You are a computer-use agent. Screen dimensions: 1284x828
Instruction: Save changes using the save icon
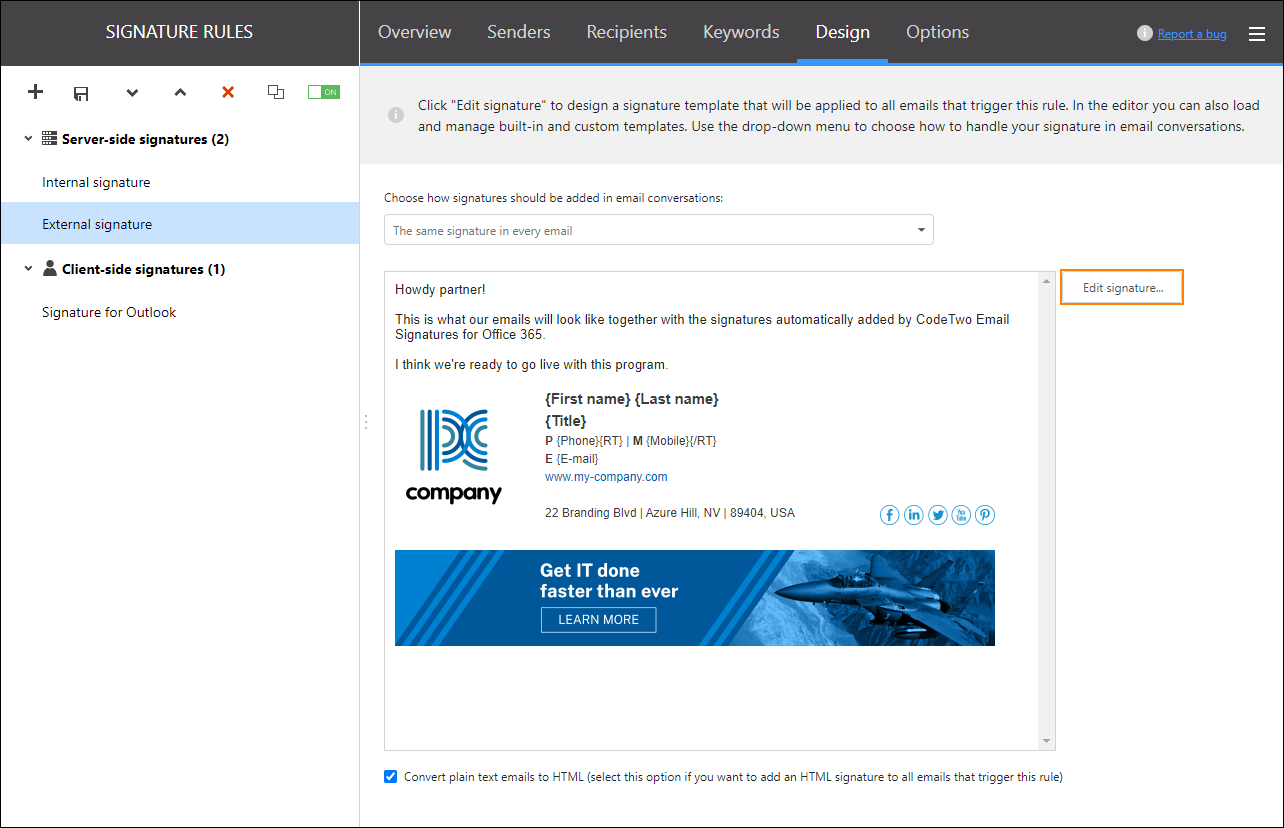pos(81,92)
